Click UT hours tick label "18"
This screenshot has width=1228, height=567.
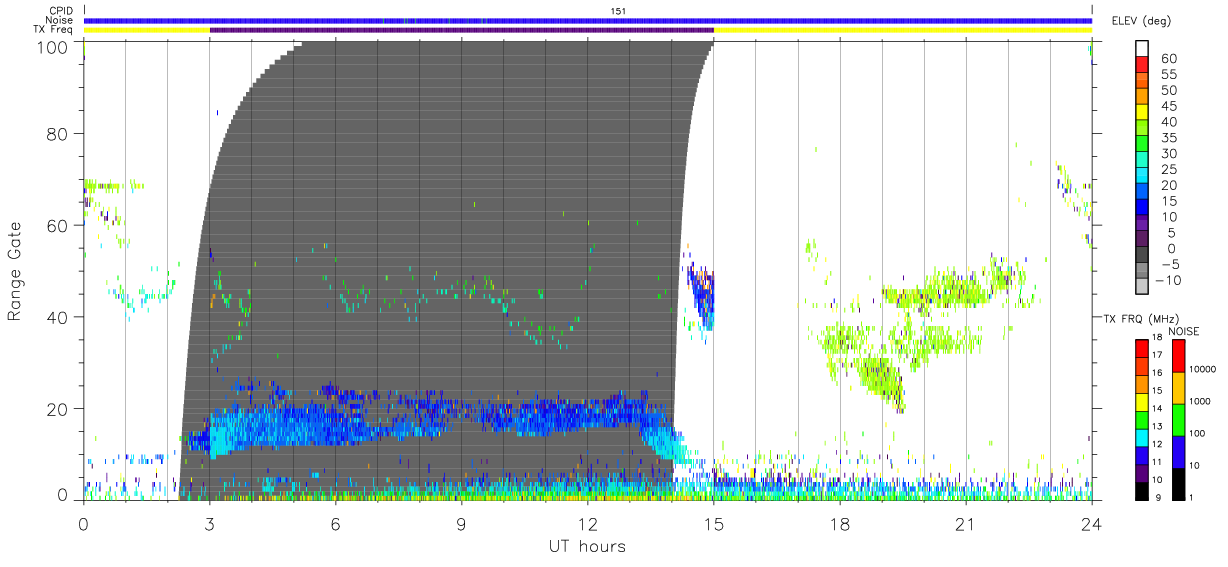(840, 524)
